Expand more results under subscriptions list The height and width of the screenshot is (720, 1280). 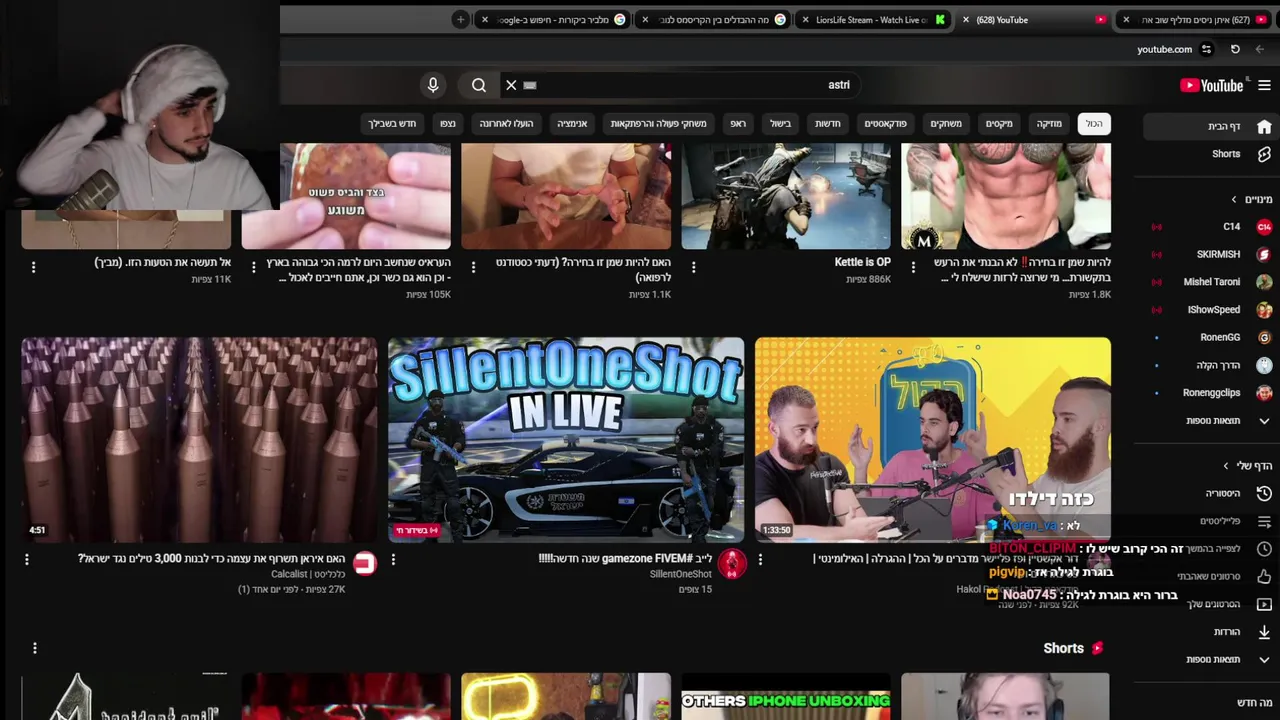pyautogui.click(x=1207, y=421)
